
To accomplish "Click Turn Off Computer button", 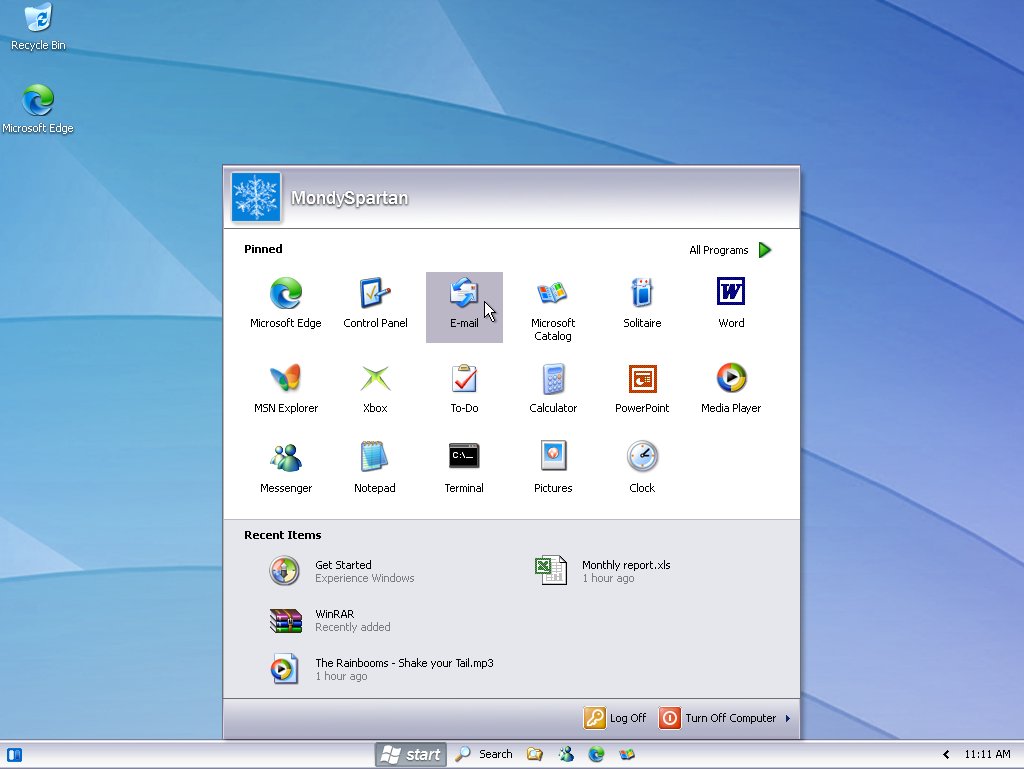I will pyautogui.click(x=718, y=718).
